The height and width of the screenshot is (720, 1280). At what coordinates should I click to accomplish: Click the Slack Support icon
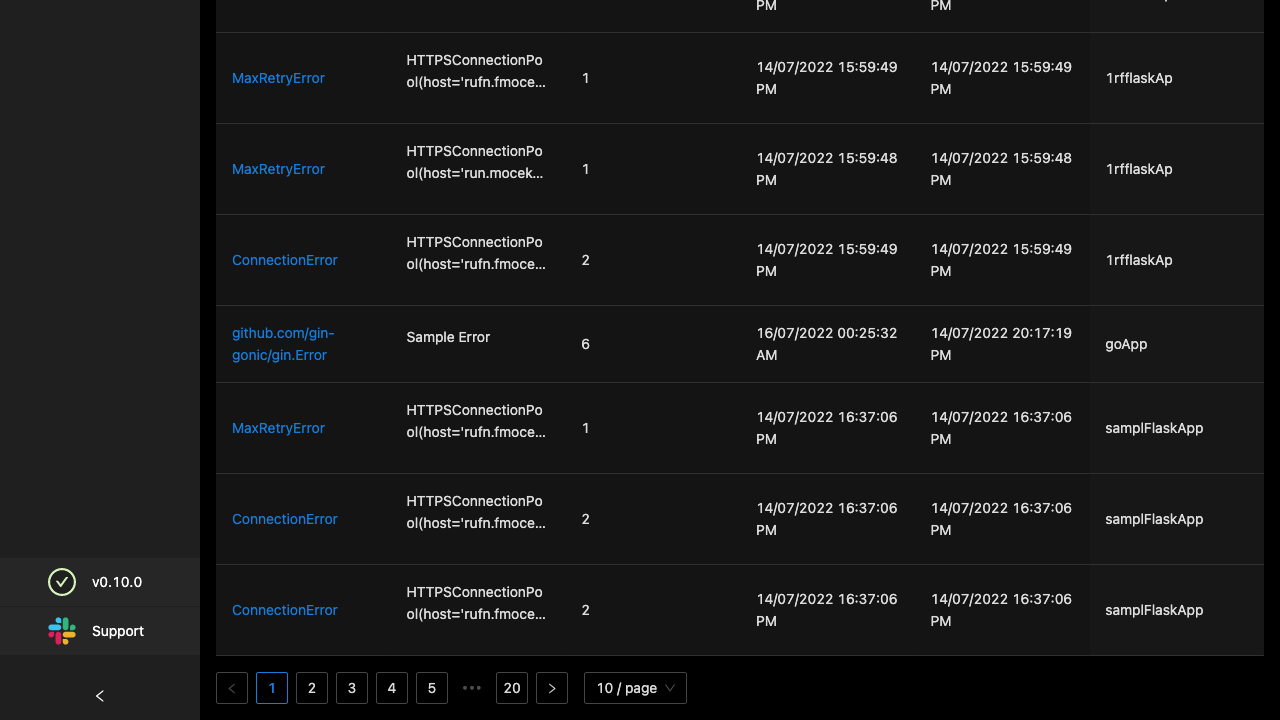click(x=62, y=631)
